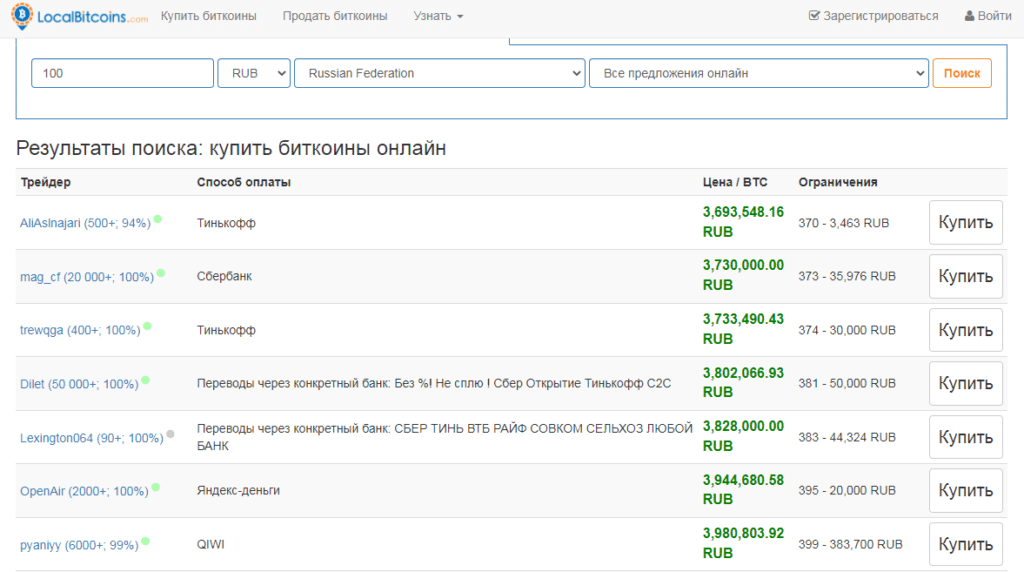This screenshot has width=1024, height=572.
Task: Select the price 3,828,000.00 RUB
Action: 743,436
